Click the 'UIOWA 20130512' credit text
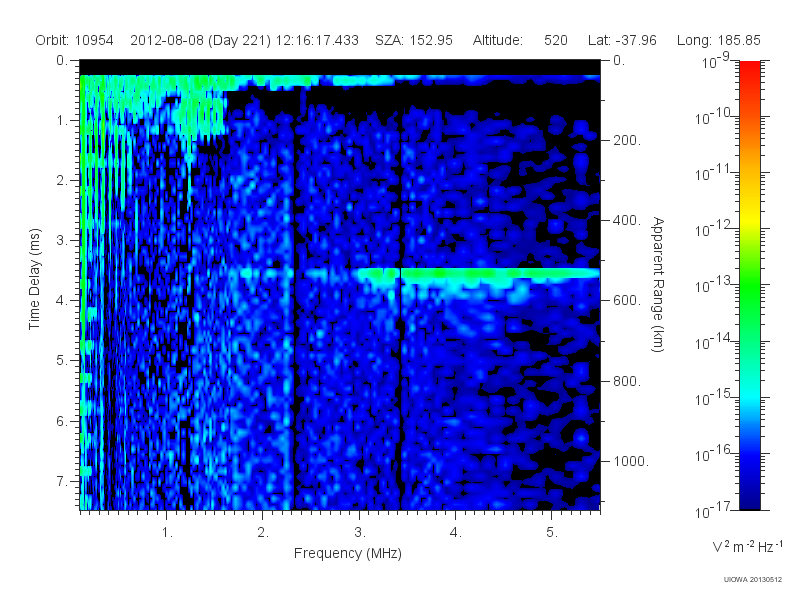 click(753, 580)
